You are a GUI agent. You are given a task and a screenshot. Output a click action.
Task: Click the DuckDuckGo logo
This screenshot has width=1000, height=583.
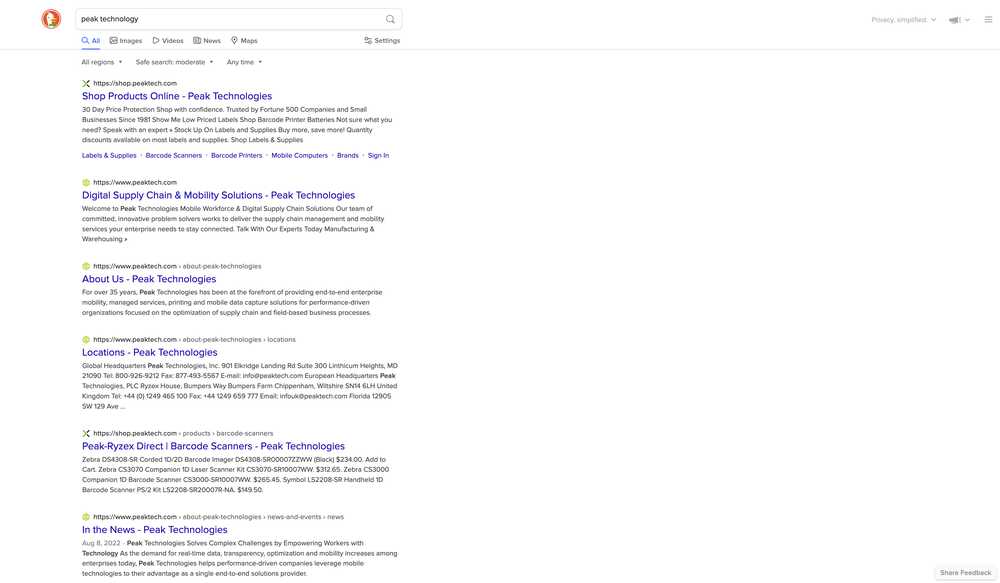51,19
